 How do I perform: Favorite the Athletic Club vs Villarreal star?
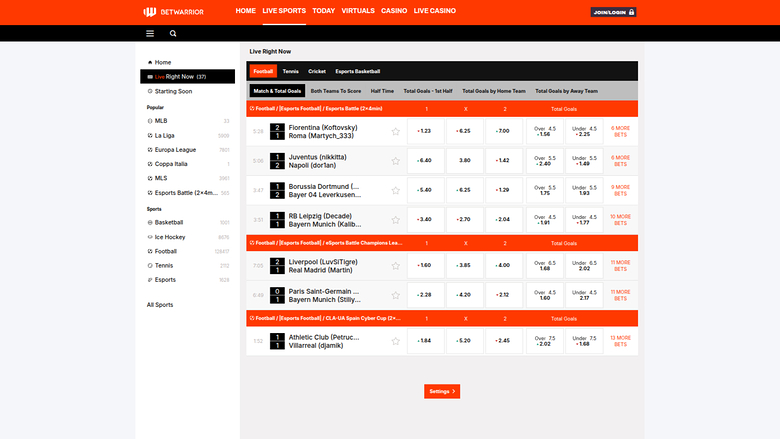[395, 341]
